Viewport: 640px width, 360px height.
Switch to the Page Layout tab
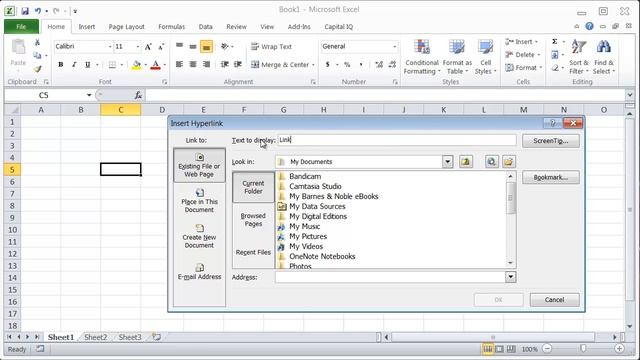coord(126,27)
